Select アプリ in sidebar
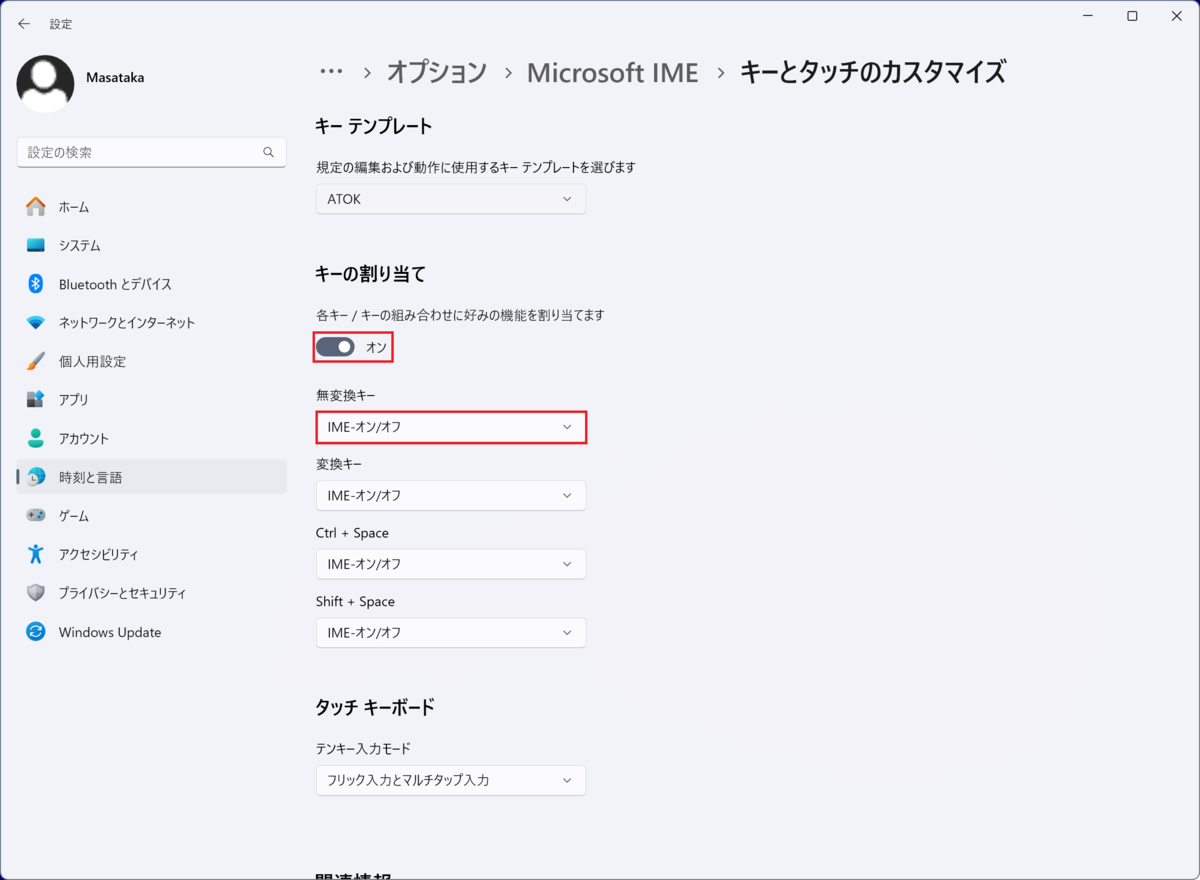 (x=74, y=400)
